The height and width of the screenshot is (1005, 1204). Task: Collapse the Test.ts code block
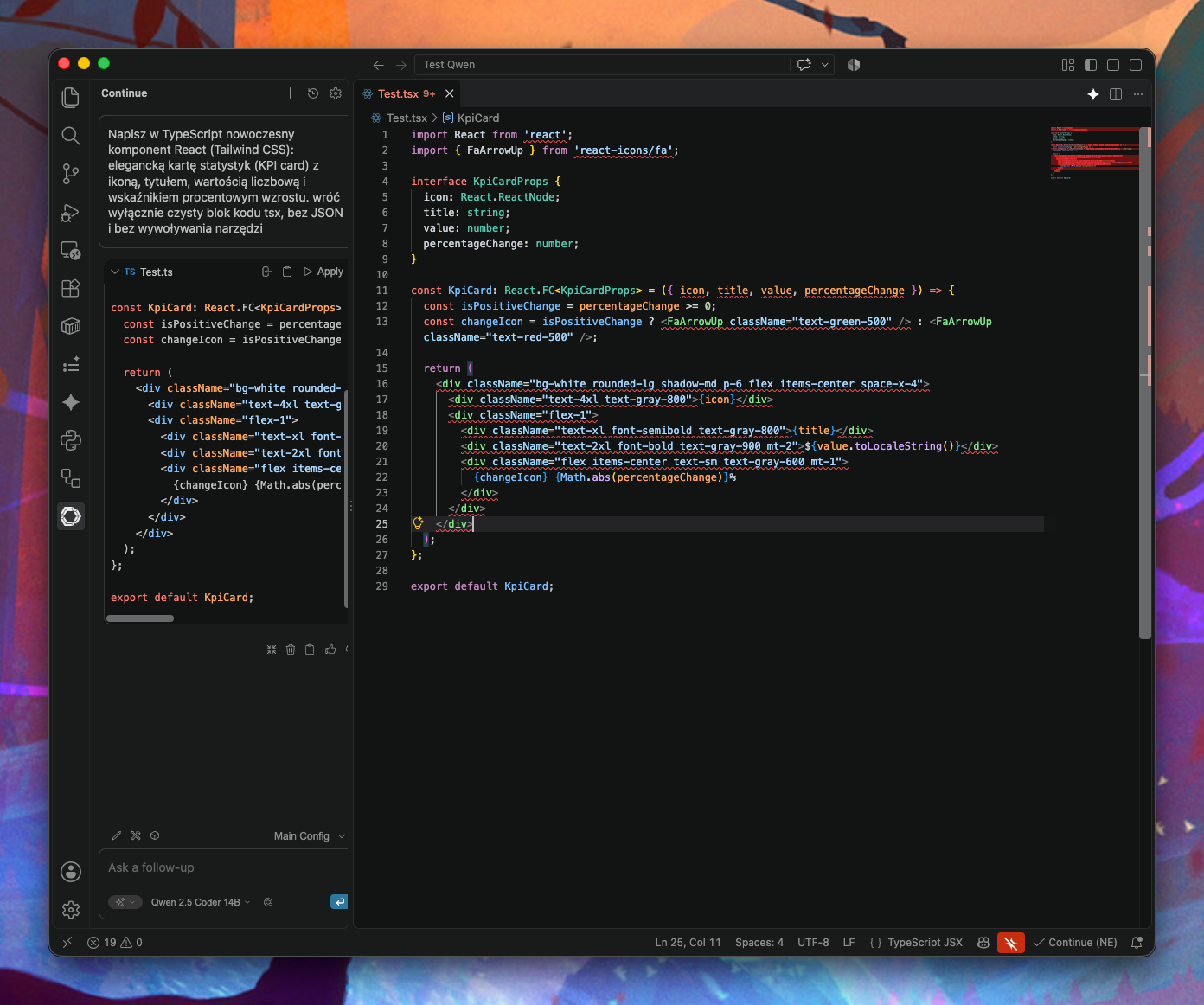tap(115, 272)
